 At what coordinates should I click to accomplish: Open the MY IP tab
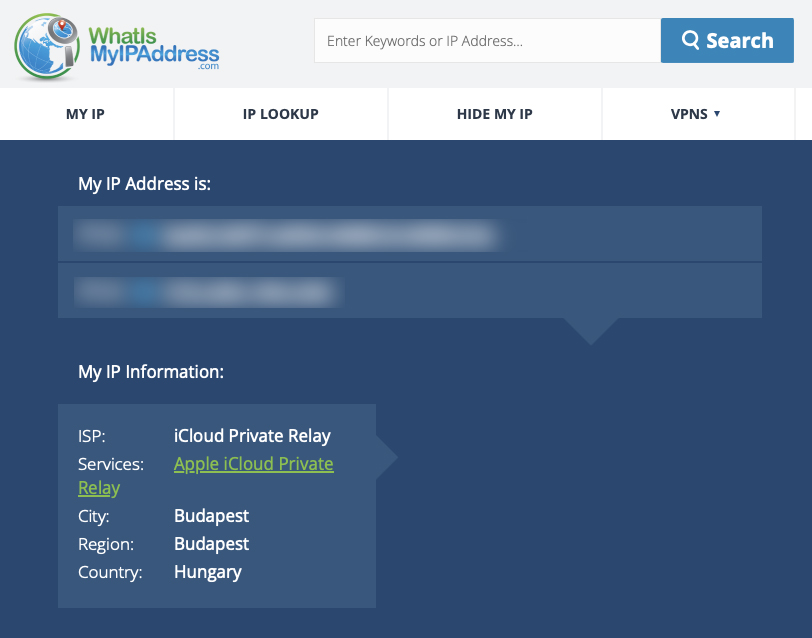85,114
